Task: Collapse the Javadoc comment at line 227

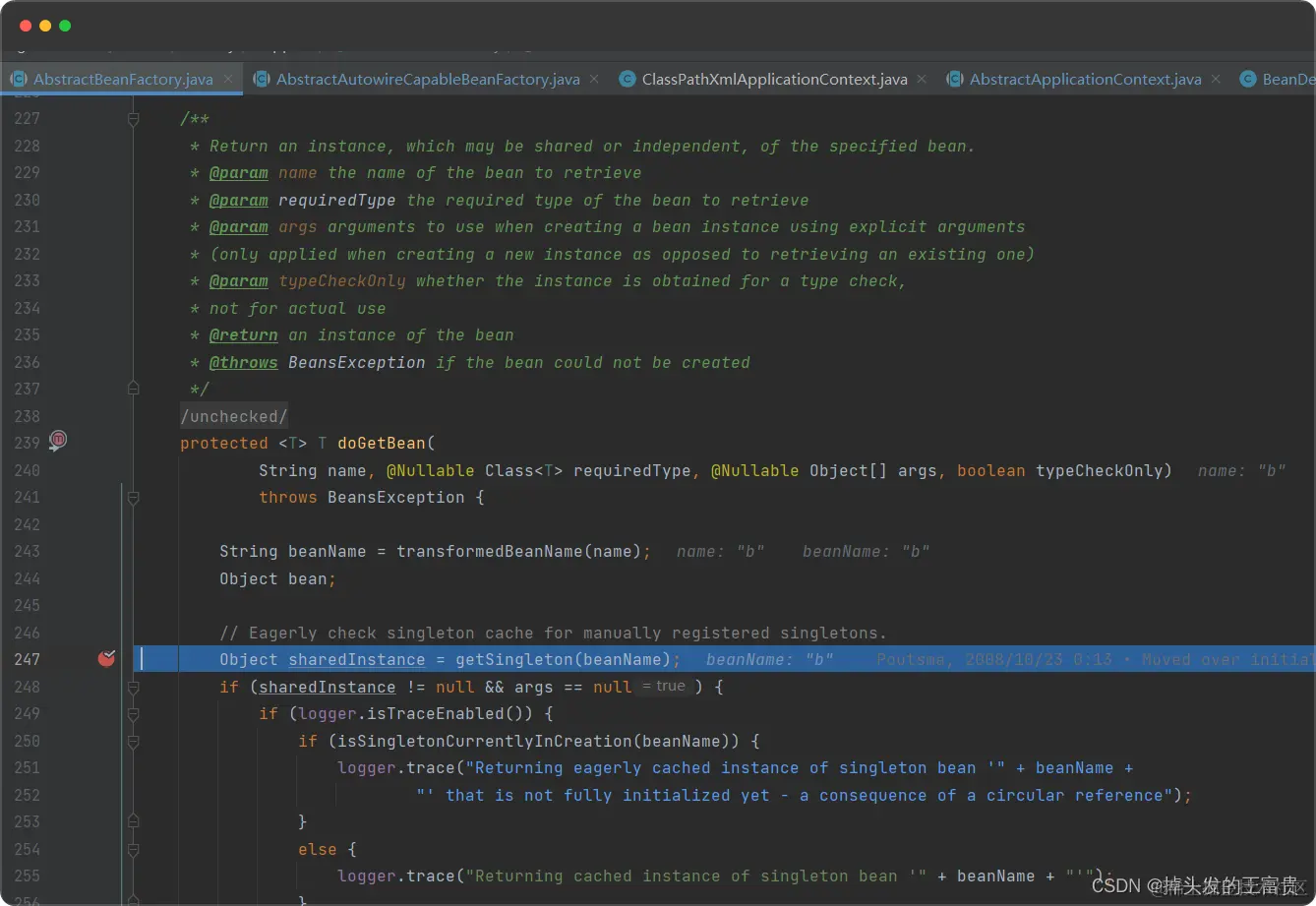Action: 133,119
